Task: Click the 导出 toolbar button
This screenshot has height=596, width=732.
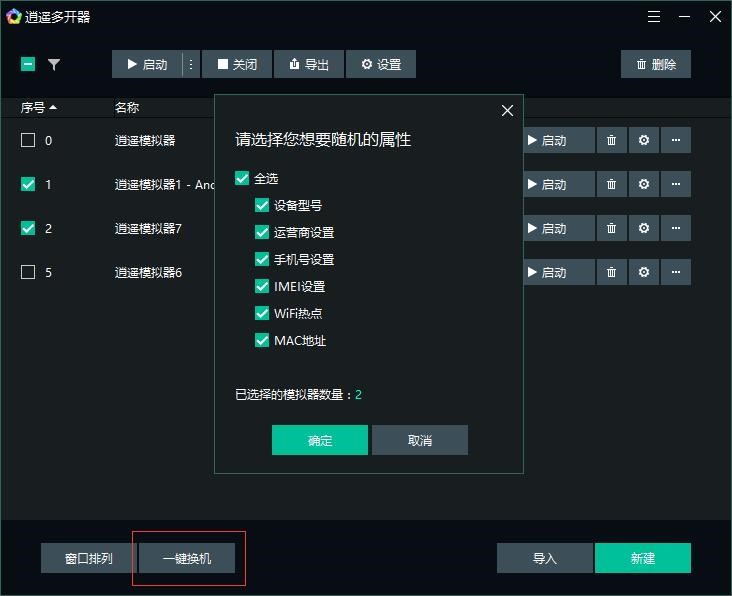Action: (309, 64)
